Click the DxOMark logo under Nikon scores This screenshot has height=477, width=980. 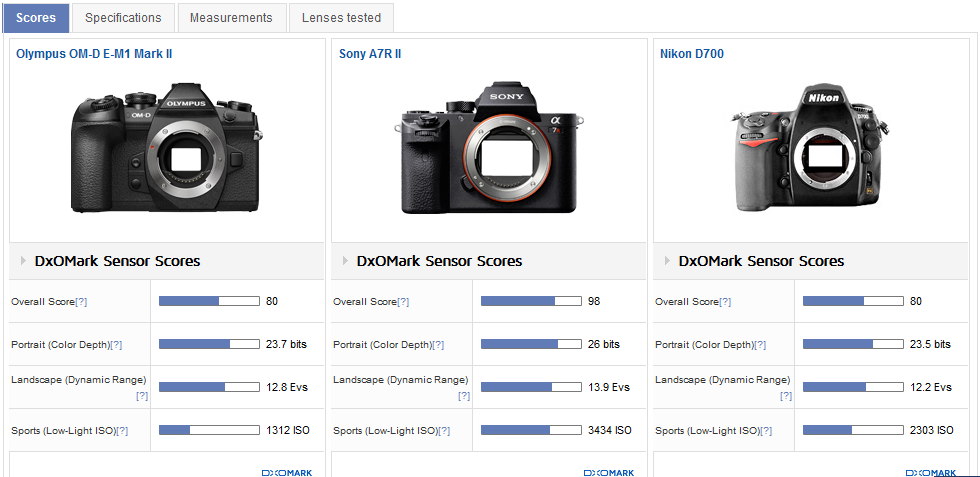click(931, 473)
